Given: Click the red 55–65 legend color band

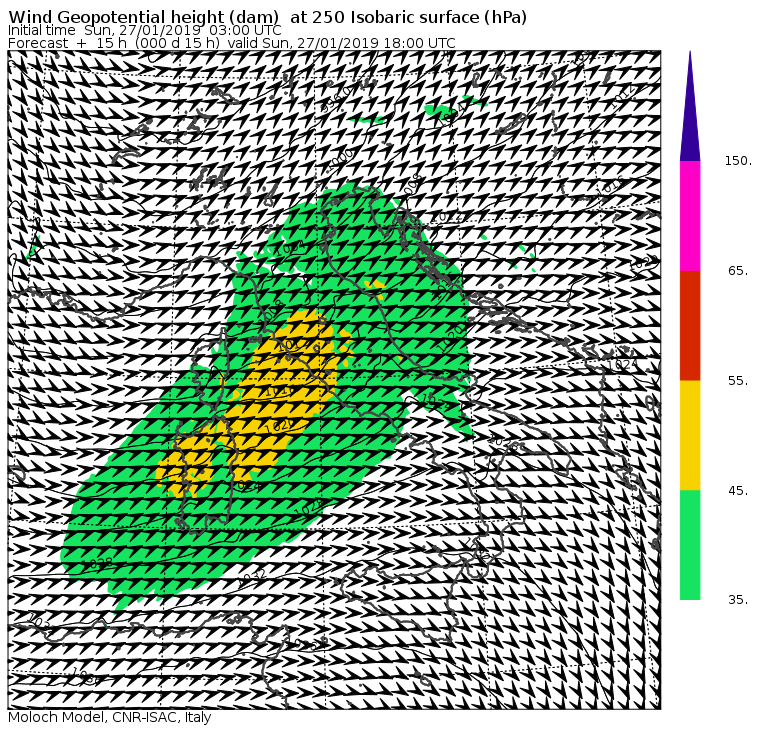Looking at the screenshot, I should pos(690,325).
